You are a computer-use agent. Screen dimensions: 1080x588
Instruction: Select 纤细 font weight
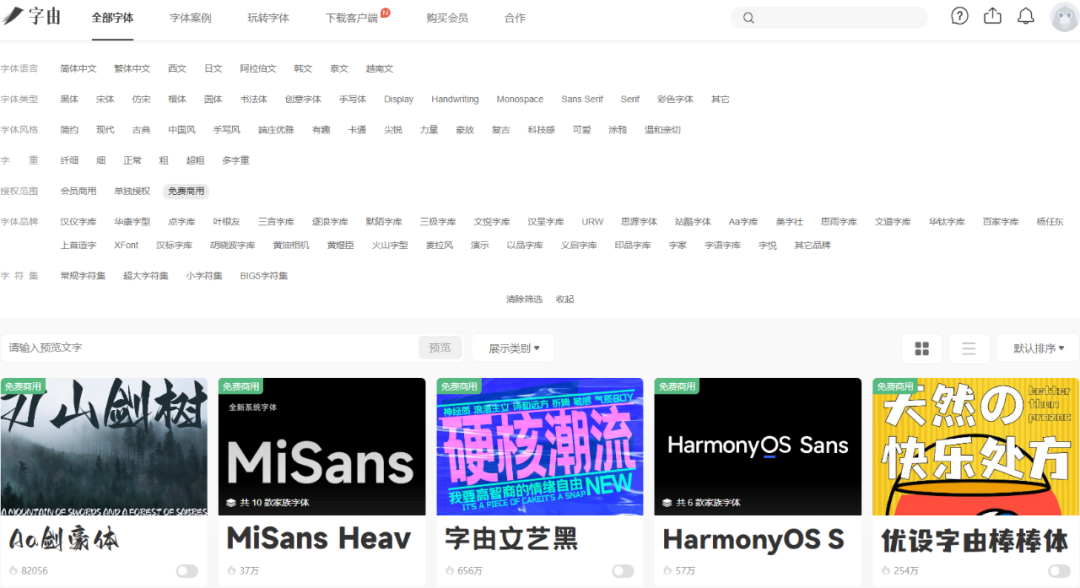pos(69,160)
